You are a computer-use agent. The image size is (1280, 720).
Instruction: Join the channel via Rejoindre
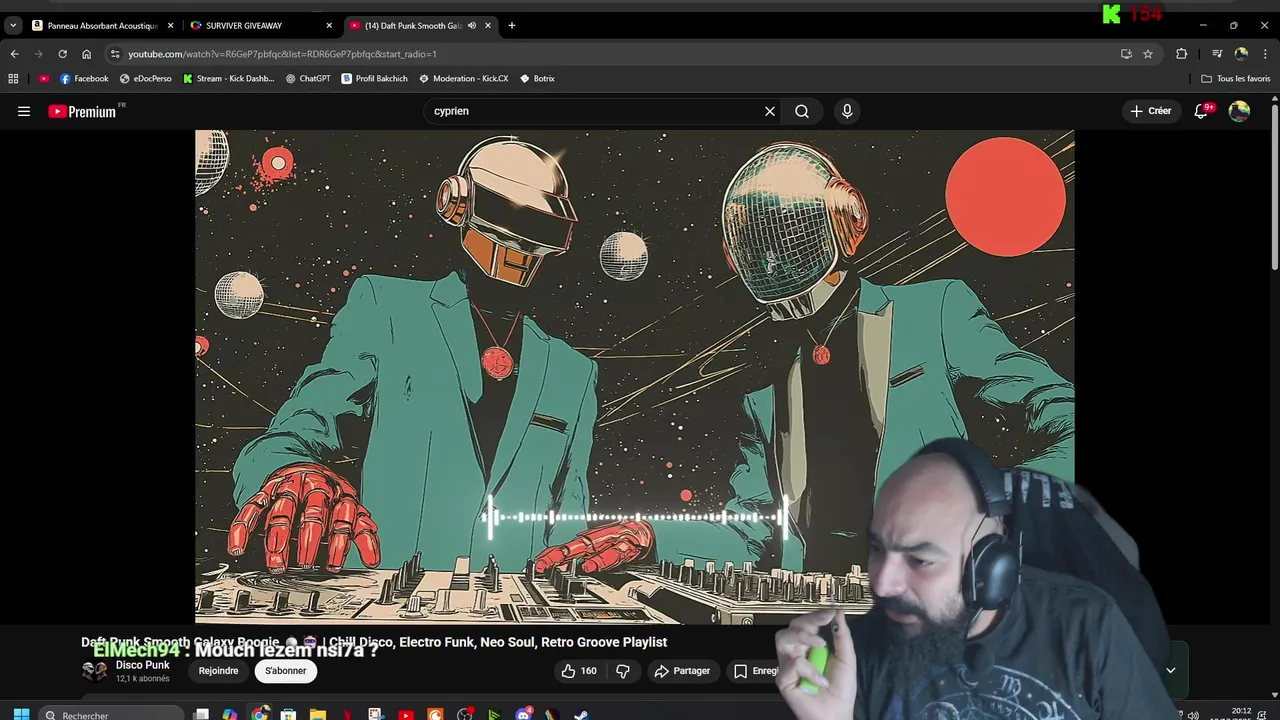click(x=218, y=671)
